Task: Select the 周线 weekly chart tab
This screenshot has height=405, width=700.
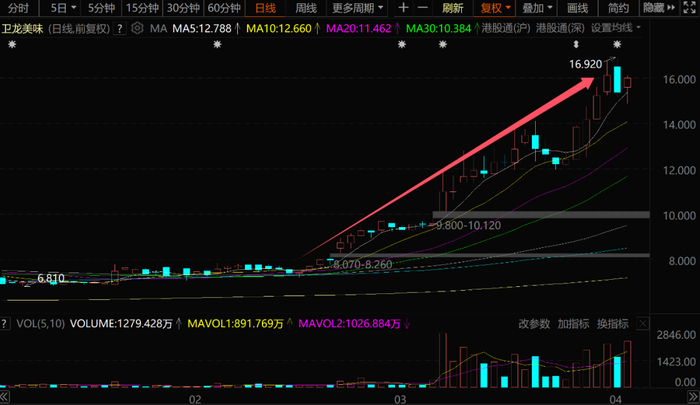Action: pos(306,8)
